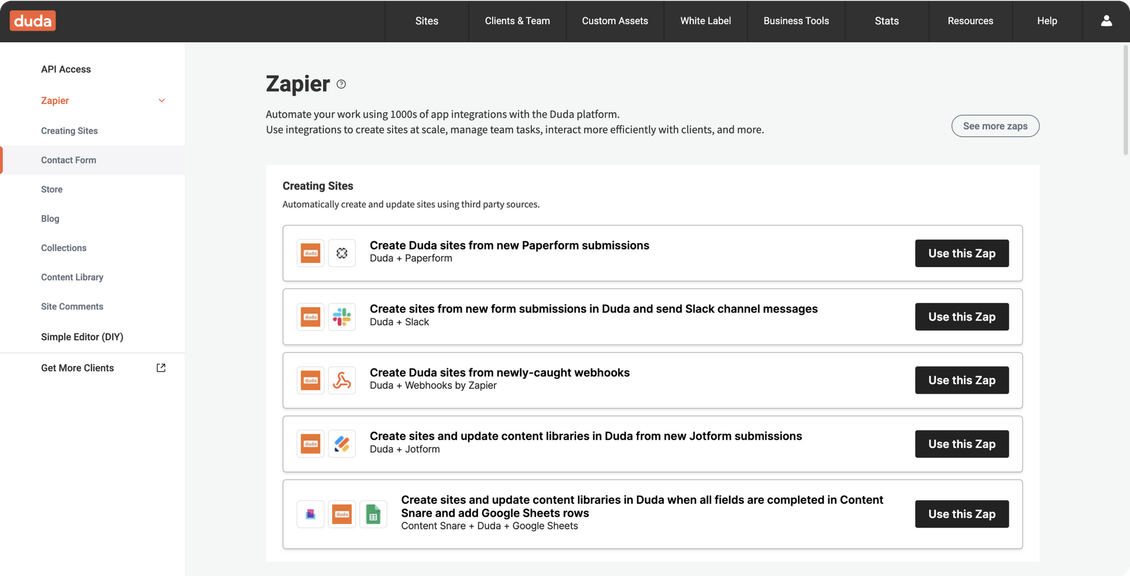This screenshot has width=1130, height=576.
Task: Click the page vertical scrollbar
Action: pyautogui.click(x=1126, y=99)
